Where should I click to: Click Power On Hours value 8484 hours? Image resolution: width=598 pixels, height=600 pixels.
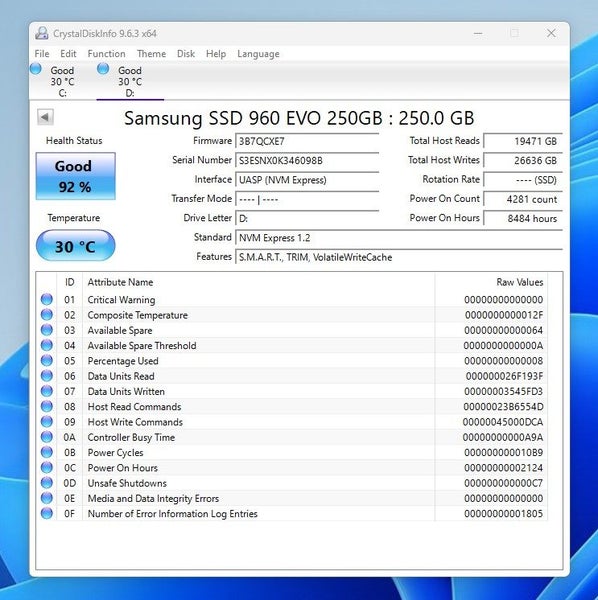coord(523,218)
